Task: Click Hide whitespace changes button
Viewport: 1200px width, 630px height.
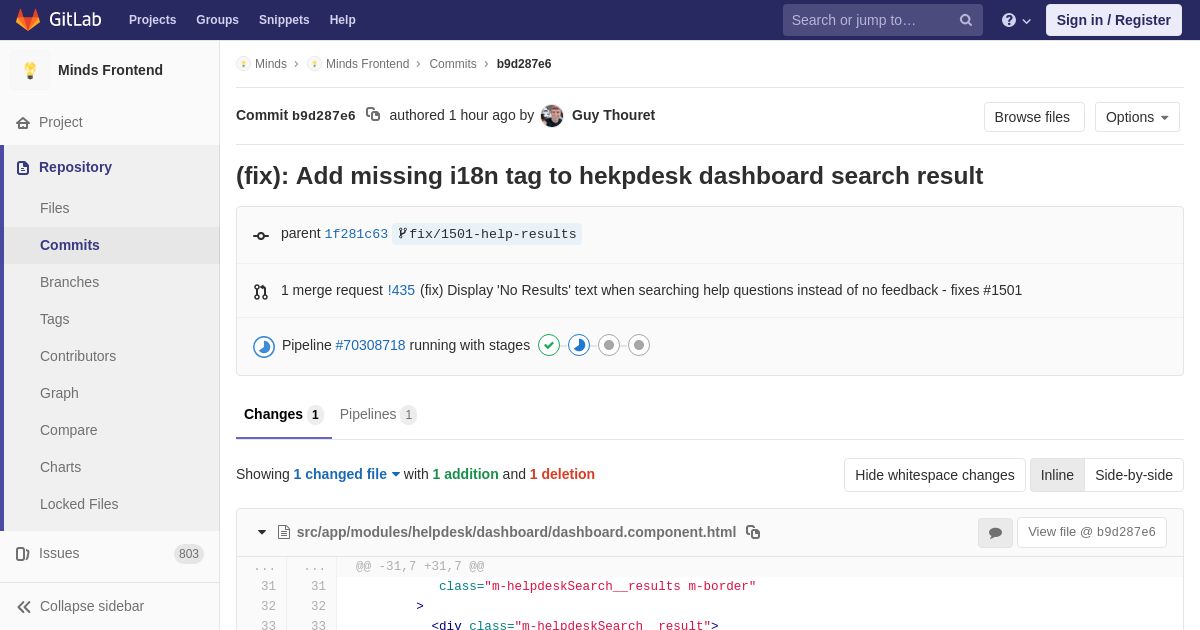Action: [935, 475]
